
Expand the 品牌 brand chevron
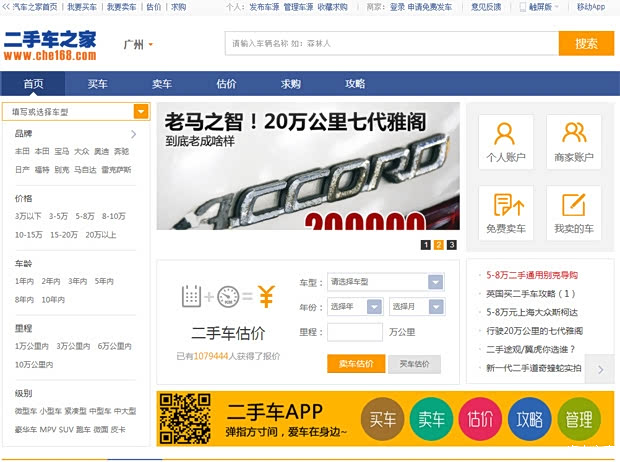(x=134, y=134)
